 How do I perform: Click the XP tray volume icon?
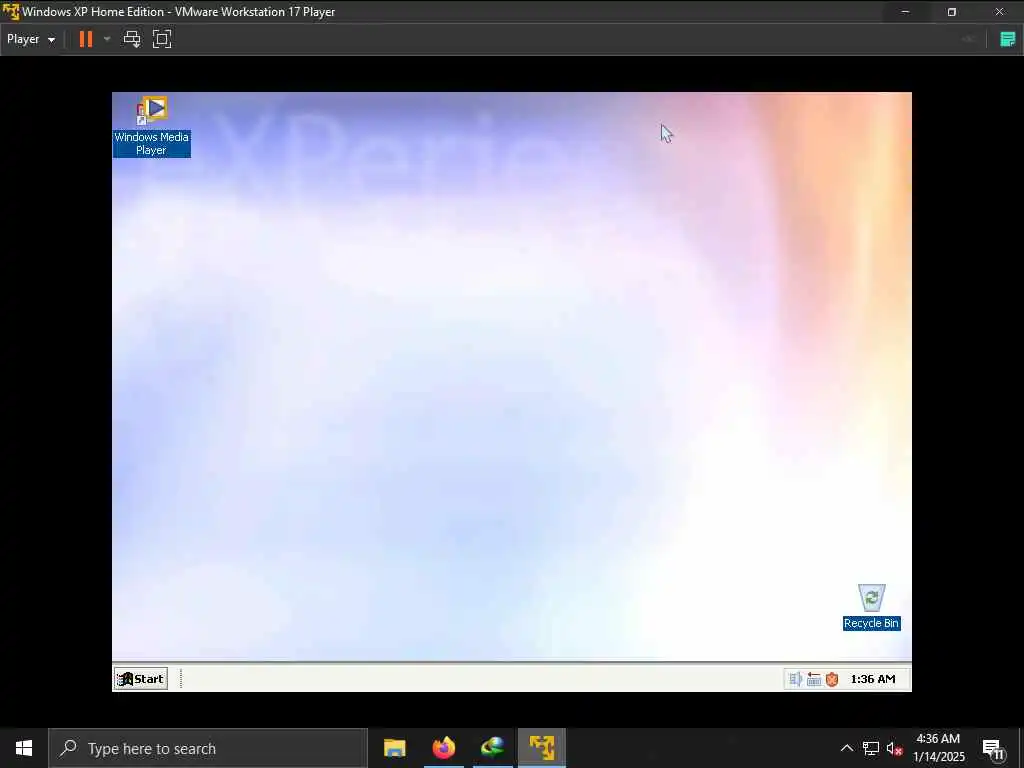(x=795, y=679)
